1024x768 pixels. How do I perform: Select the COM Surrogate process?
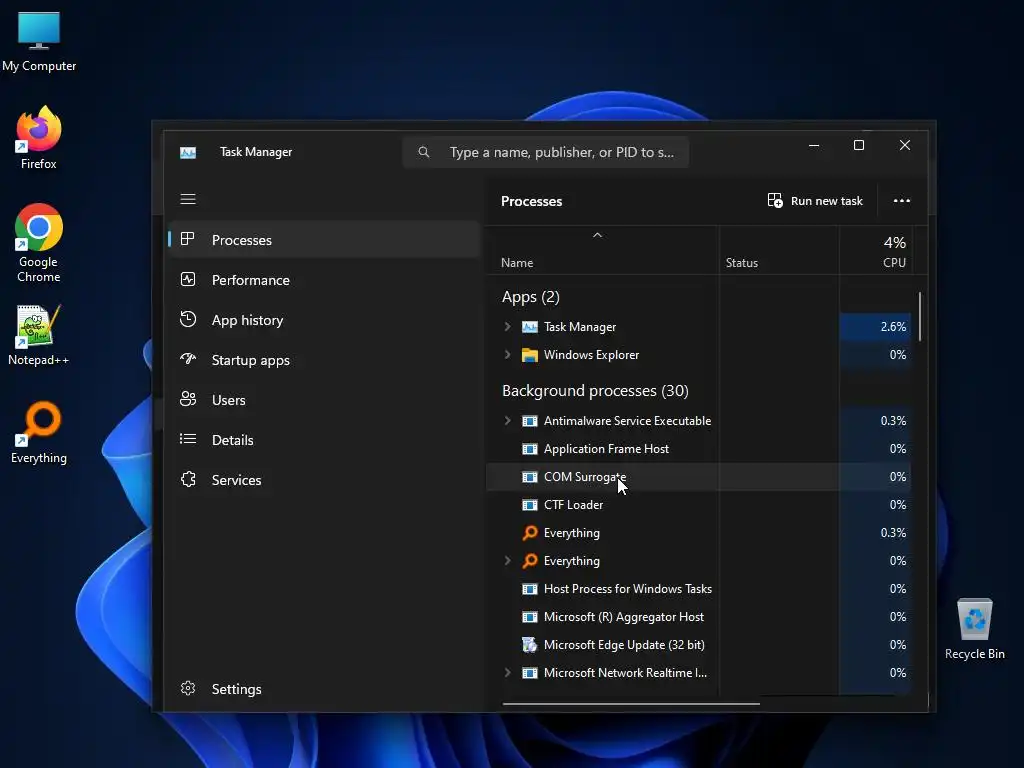[699, 477]
